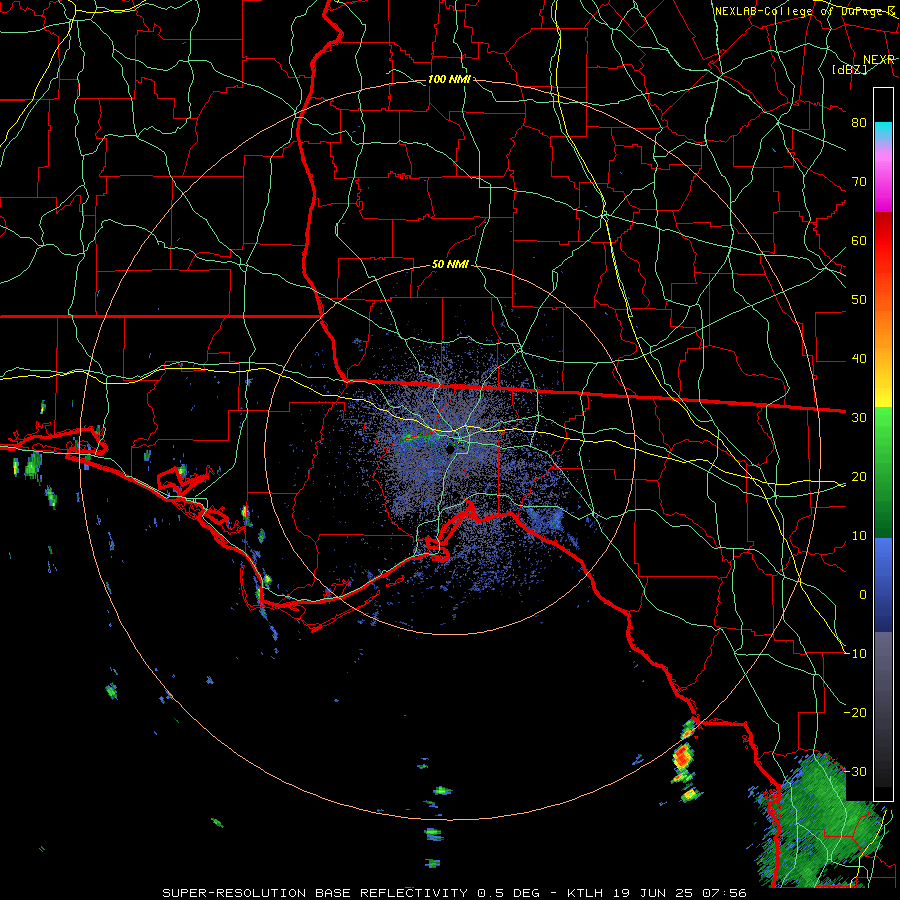
Task: Click the black radar site dot at center
Action: click(451, 449)
